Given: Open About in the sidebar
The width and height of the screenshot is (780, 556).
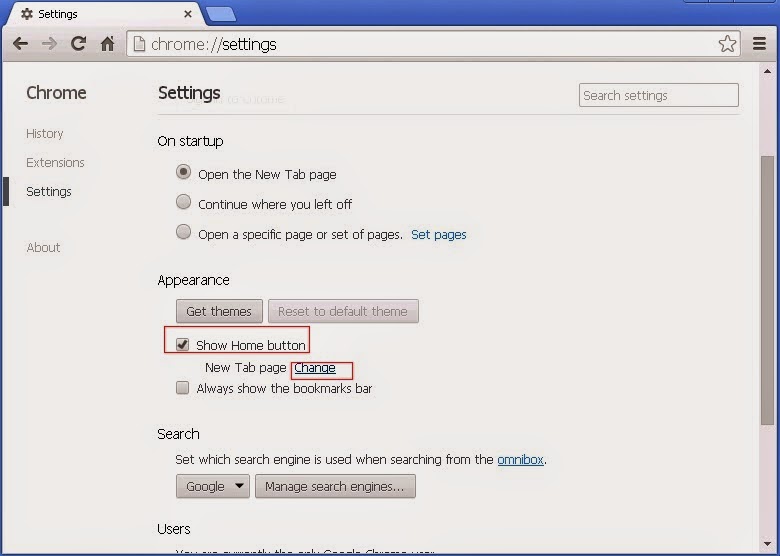Looking at the screenshot, I should point(43,248).
